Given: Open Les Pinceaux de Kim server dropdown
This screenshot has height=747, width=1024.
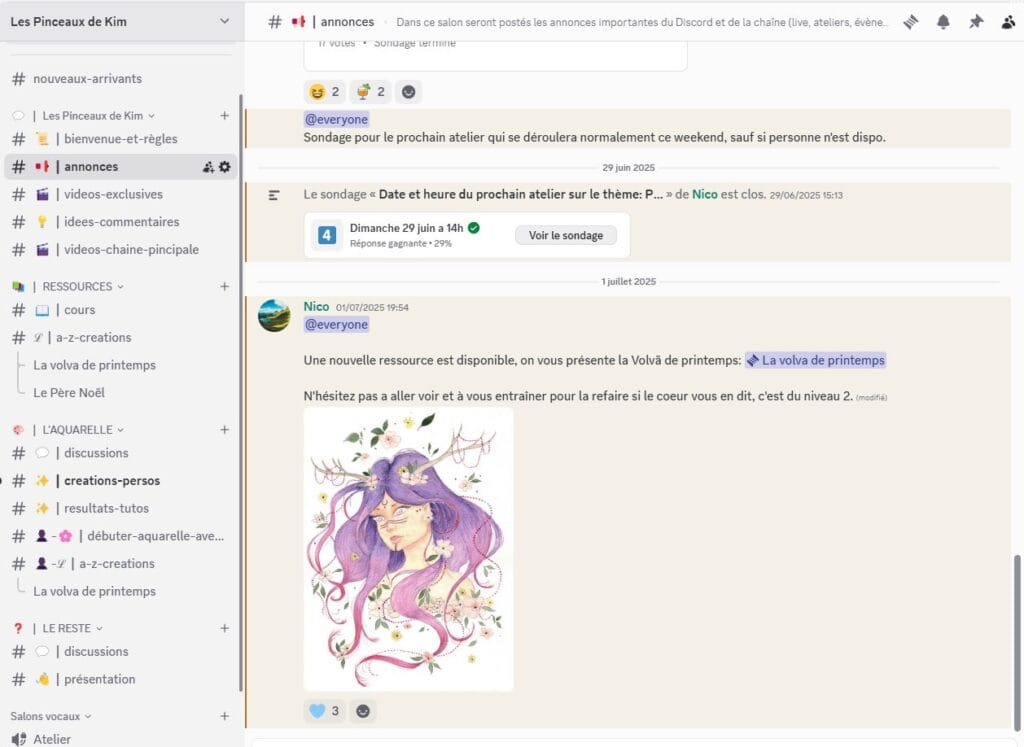Looking at the screenshot, I should (x=120, y=21).
